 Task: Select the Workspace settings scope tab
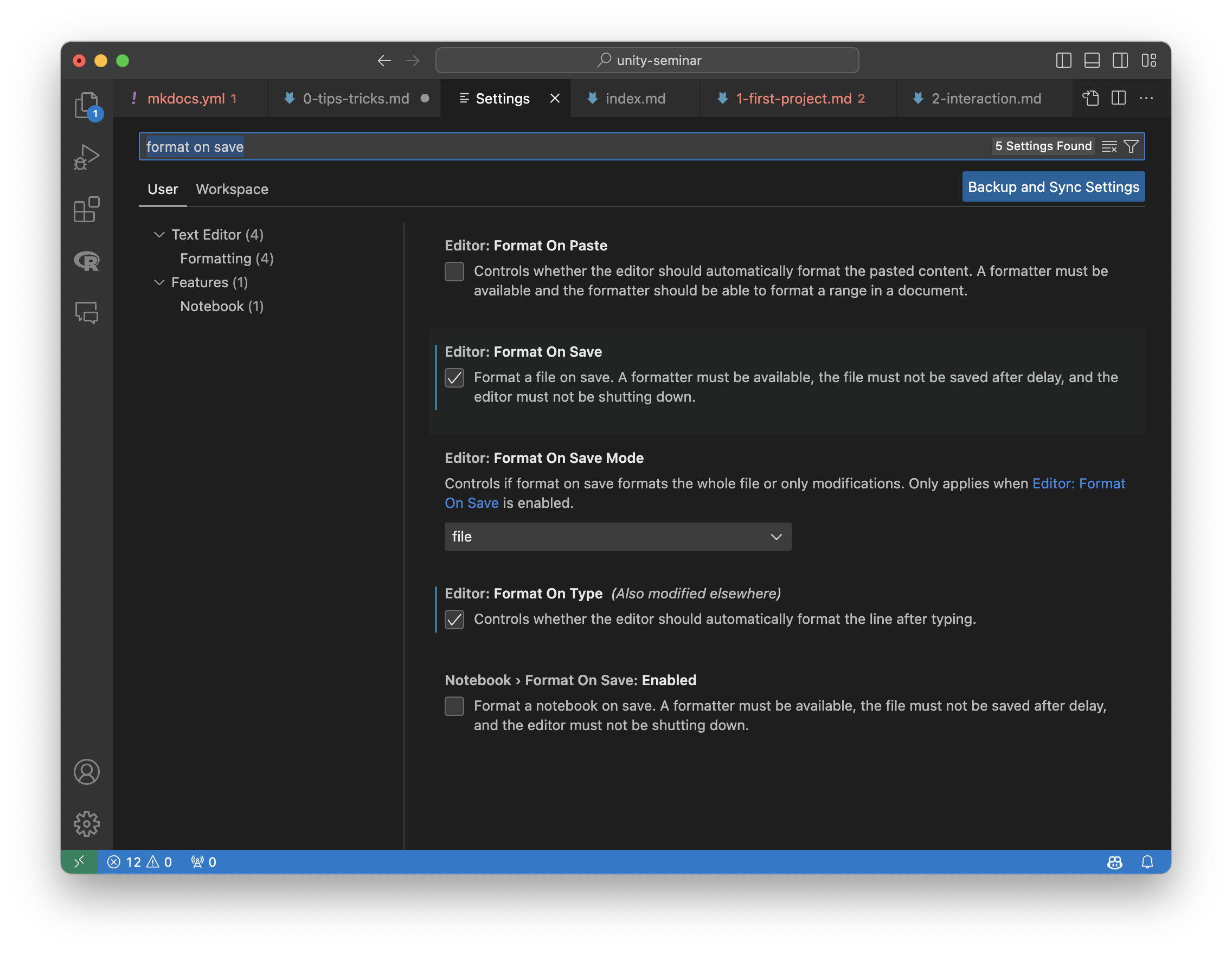[232, 189]
